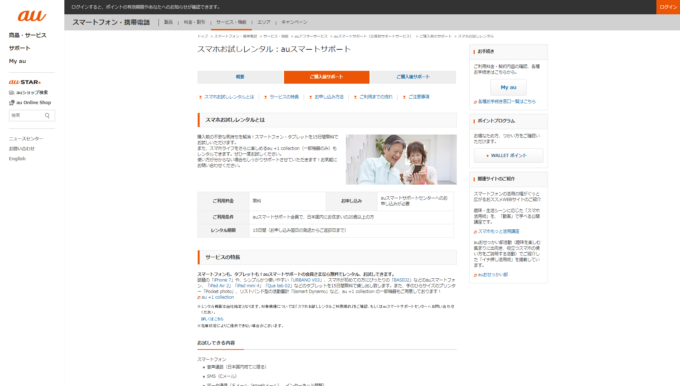
Task: Open the au STAR logo link
Action: point(25,82)
